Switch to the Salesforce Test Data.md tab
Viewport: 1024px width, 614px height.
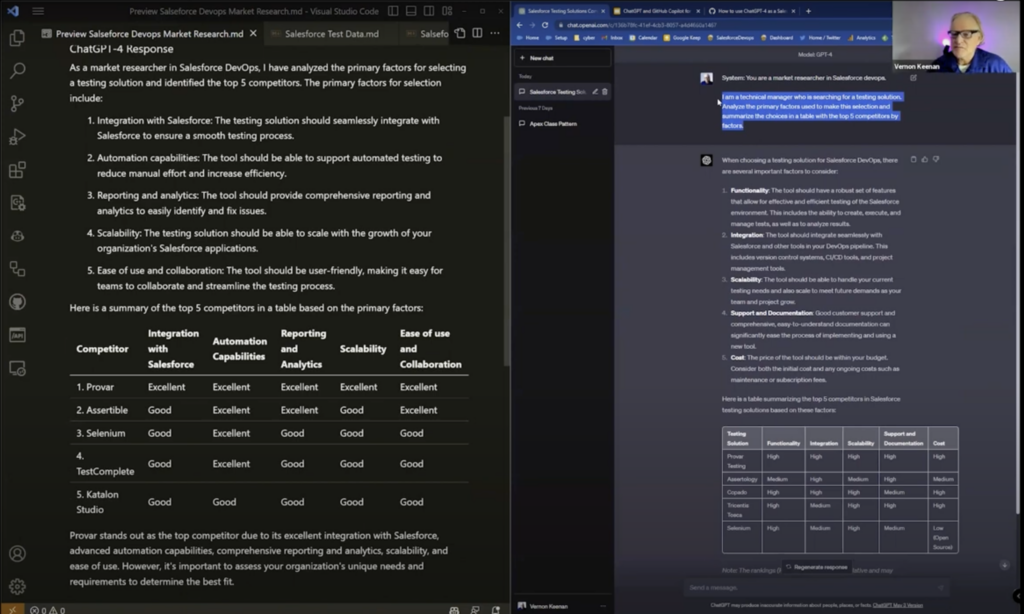click(332, 33)
